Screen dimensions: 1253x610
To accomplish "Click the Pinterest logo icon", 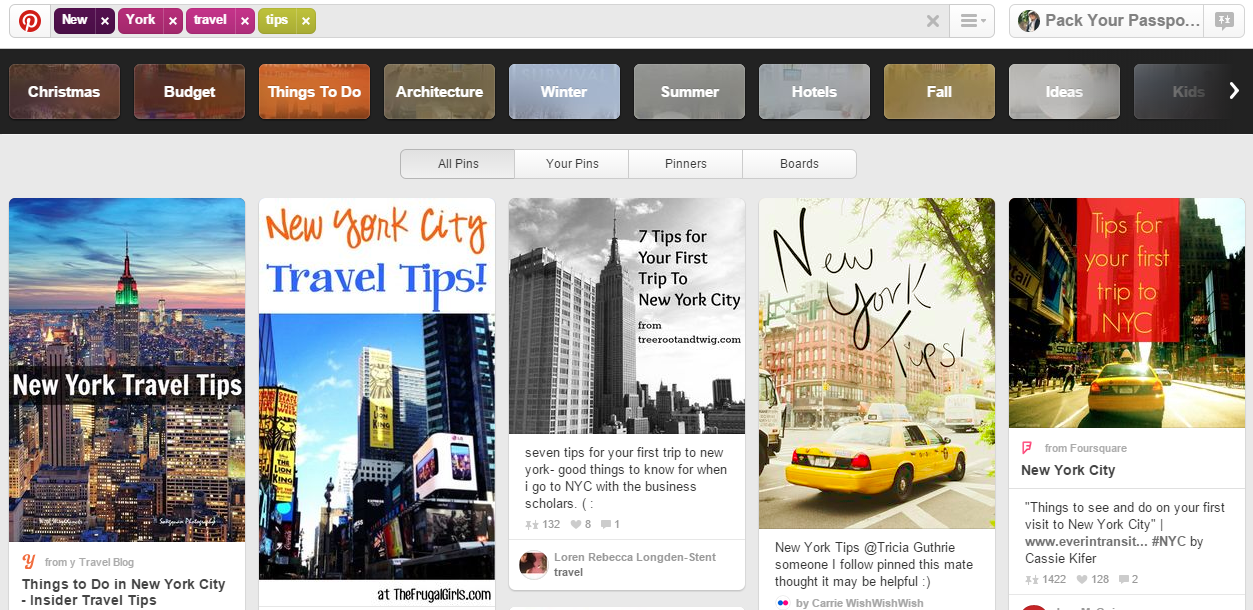I will coord(29,20).
